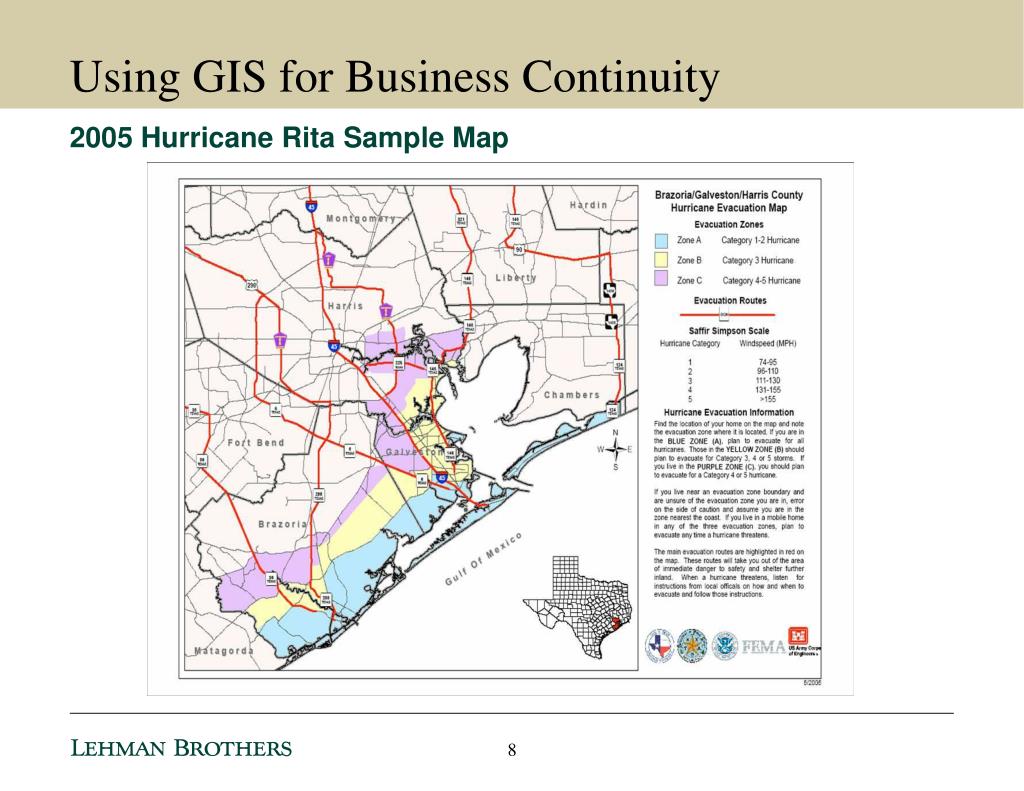This screenshot has height=791, width=1024.
Task: Click the I-45 shield below Galveston label
Action: coord(441,477)
